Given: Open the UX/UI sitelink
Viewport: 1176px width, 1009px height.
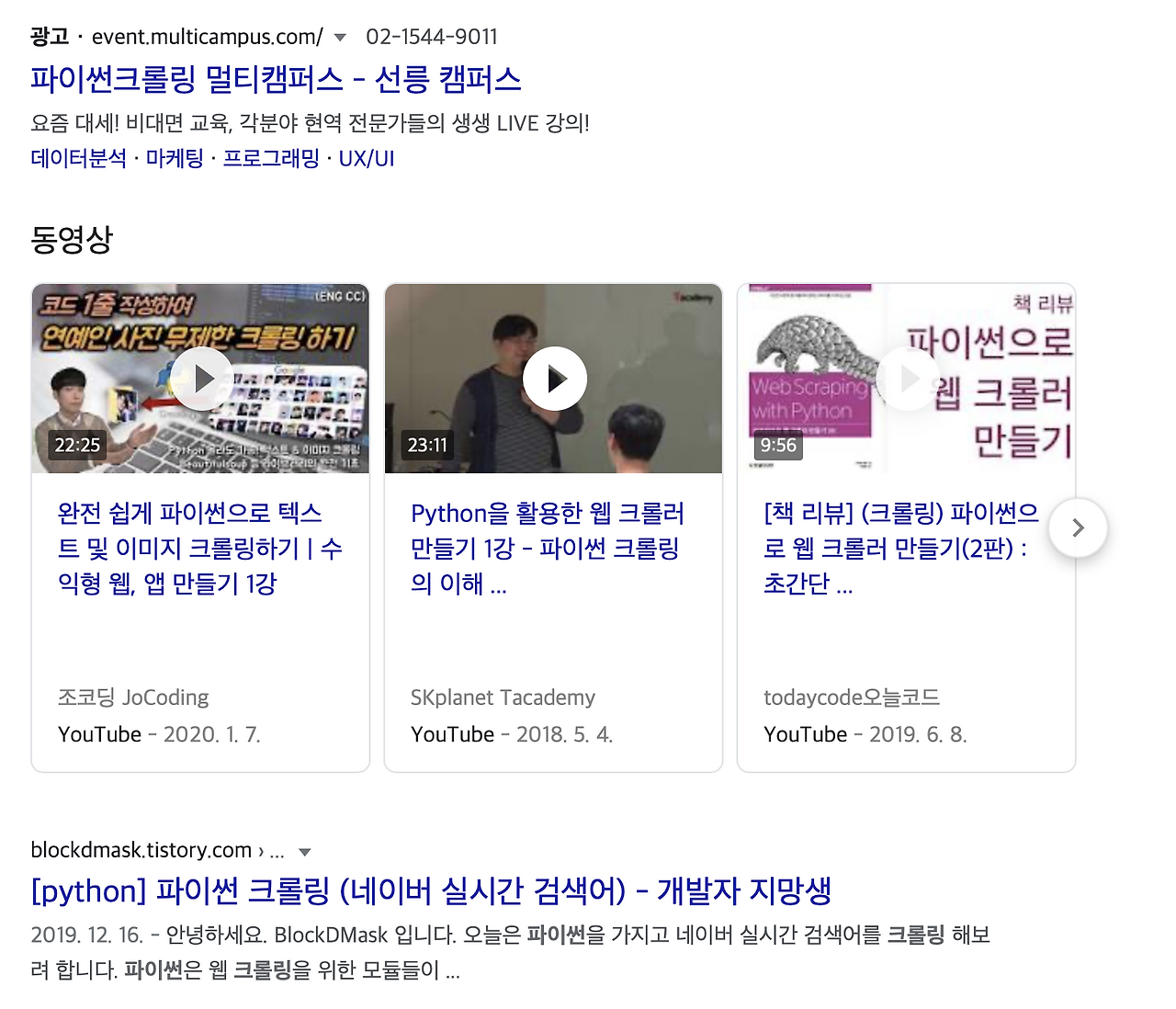Looking at the screenshot, I should click(x=367, y=158).
